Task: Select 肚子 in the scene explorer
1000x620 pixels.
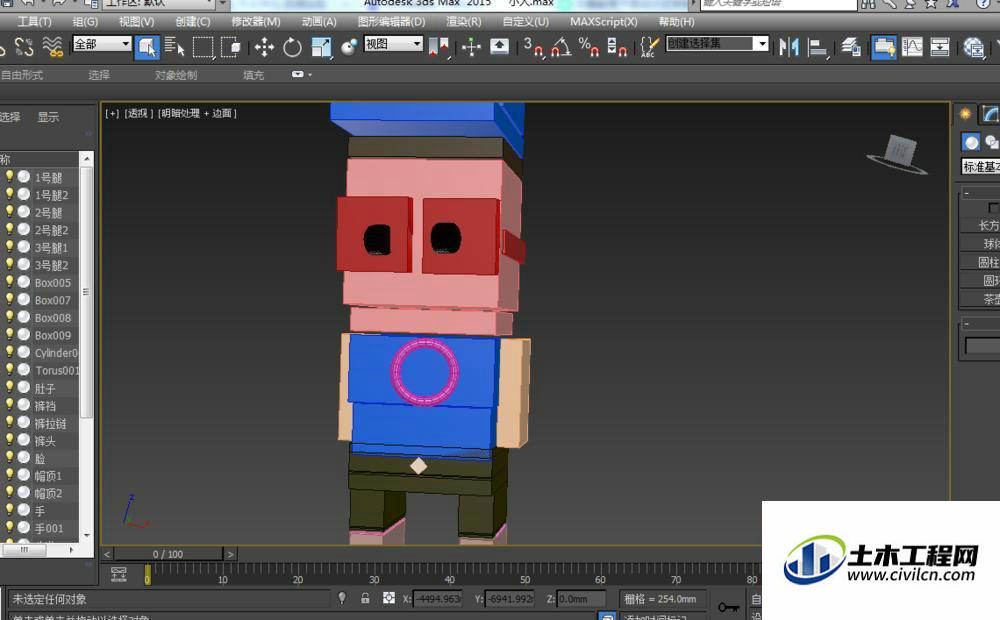Action: click(x=45, y=388)
